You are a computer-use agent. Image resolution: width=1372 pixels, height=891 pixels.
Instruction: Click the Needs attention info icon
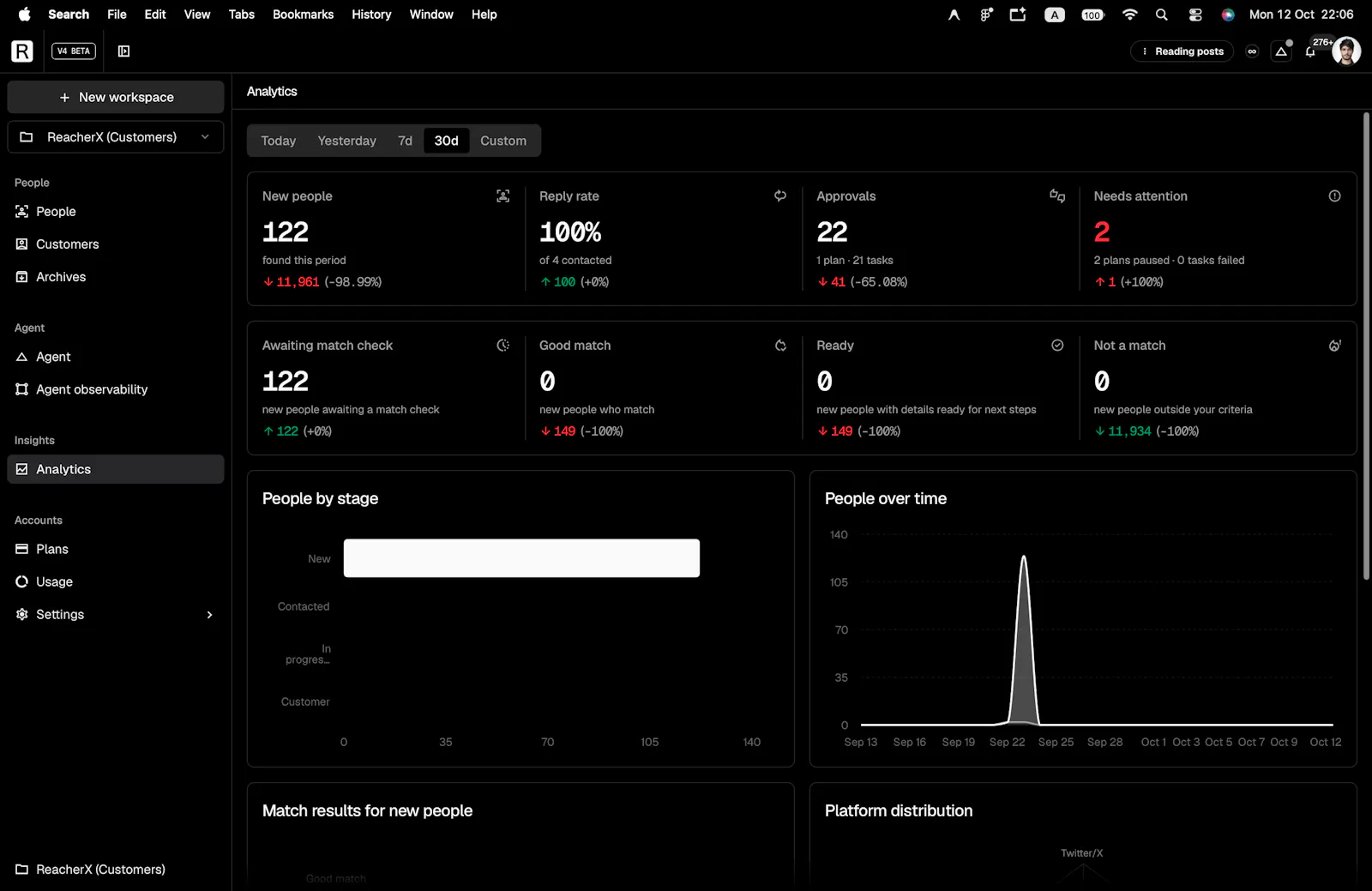1334,196
